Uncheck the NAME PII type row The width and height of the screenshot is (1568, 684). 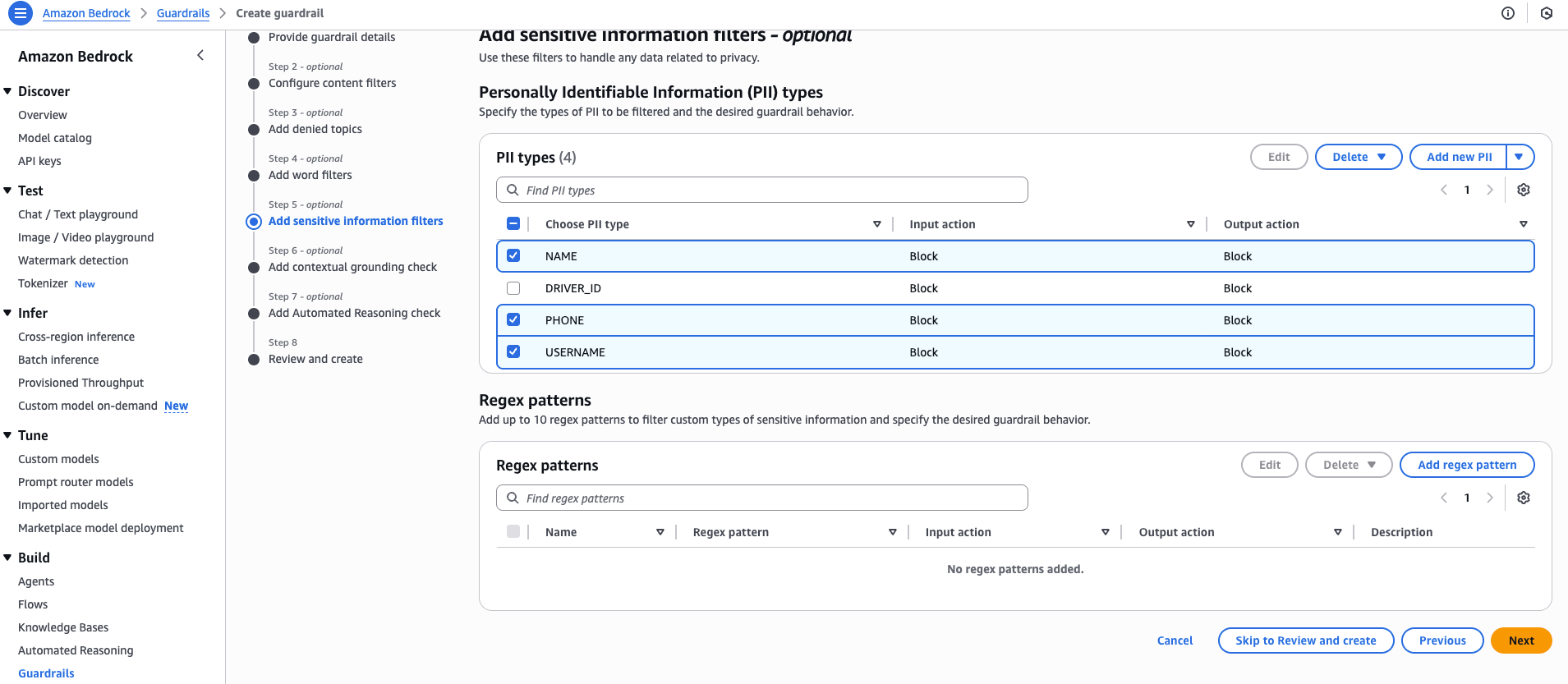[x=513, y=256]
